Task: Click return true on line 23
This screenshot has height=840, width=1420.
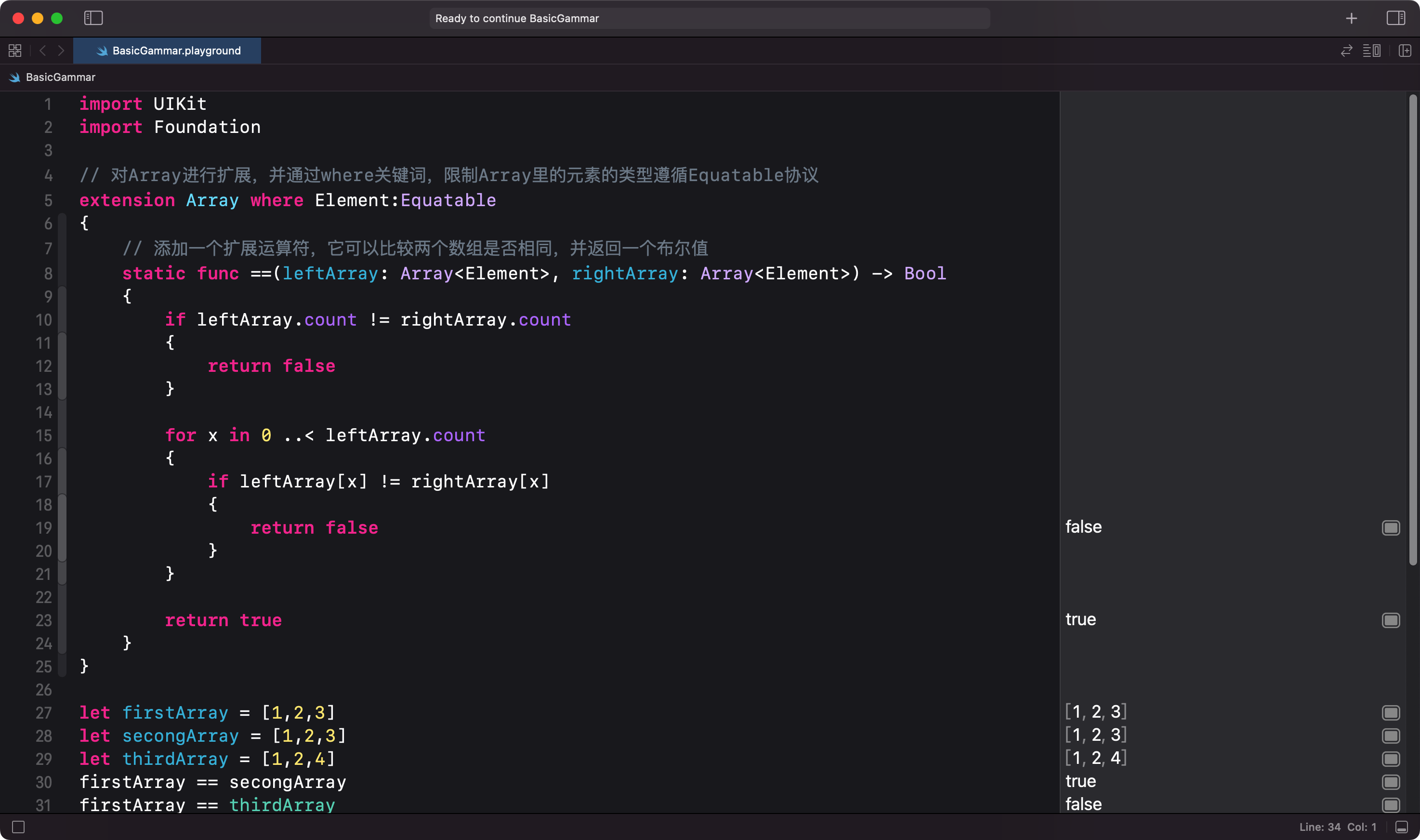Action: (x=223, y=620)
